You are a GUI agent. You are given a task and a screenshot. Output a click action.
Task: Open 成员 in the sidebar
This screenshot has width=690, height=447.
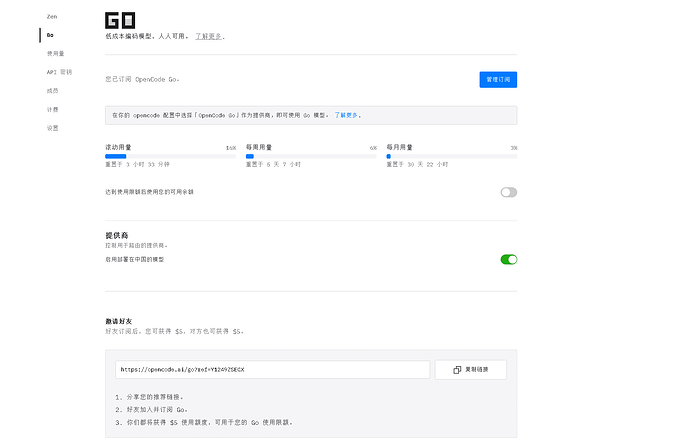click(x=52, y=91)
